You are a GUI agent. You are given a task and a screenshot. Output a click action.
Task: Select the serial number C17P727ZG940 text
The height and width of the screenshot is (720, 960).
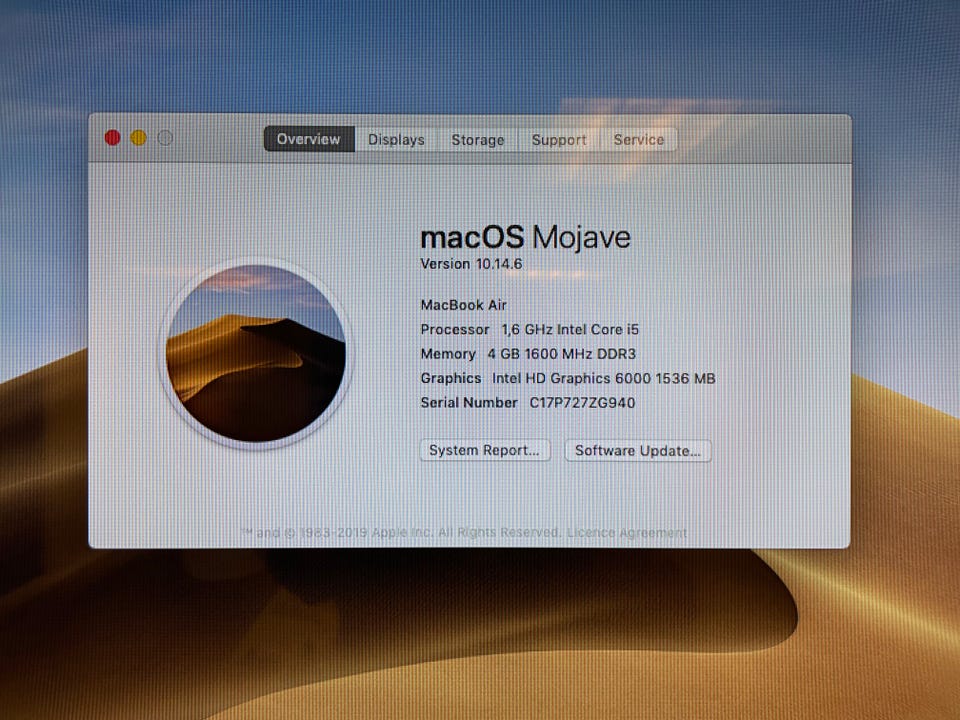pos(582,402)
